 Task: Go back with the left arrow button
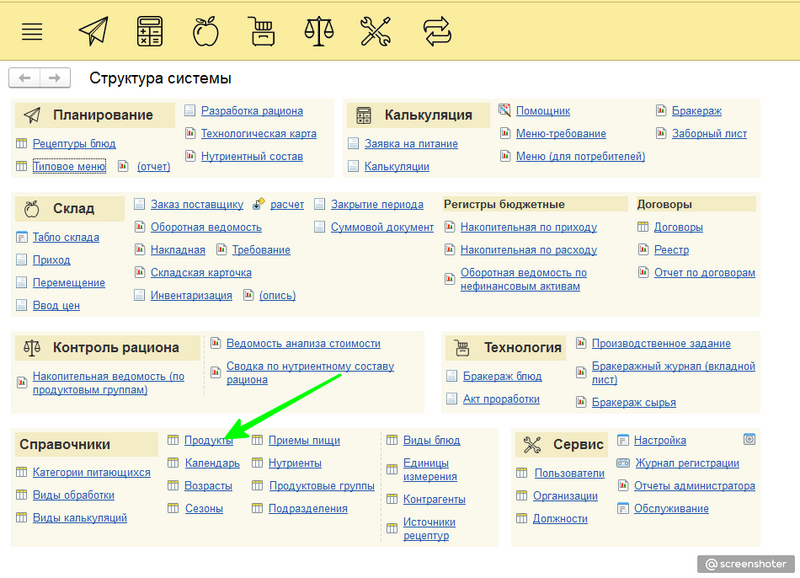pyautogui.click(x=25, y=77)
